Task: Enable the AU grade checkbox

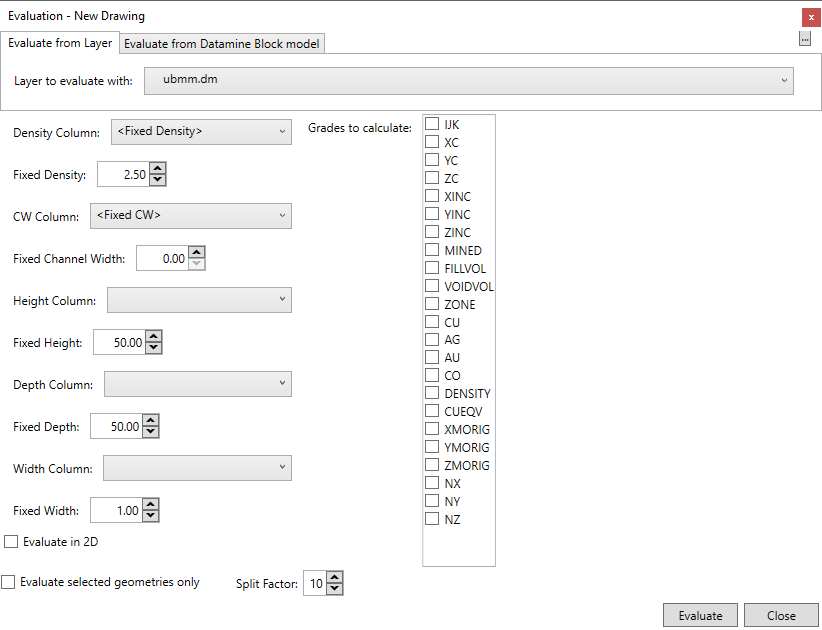Action: (x=433, y=358)
